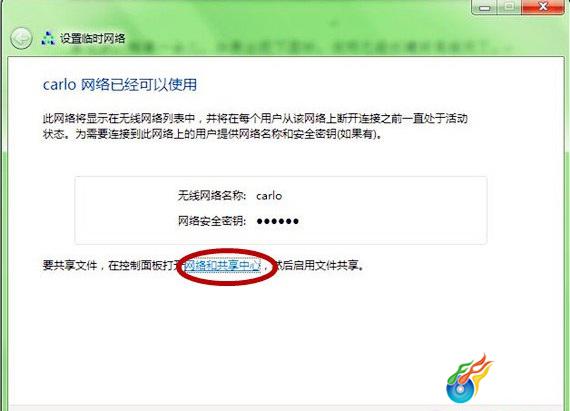Close the wizard with the red X
Viewport: 570px width, 411px height.
tap(543, 7)
